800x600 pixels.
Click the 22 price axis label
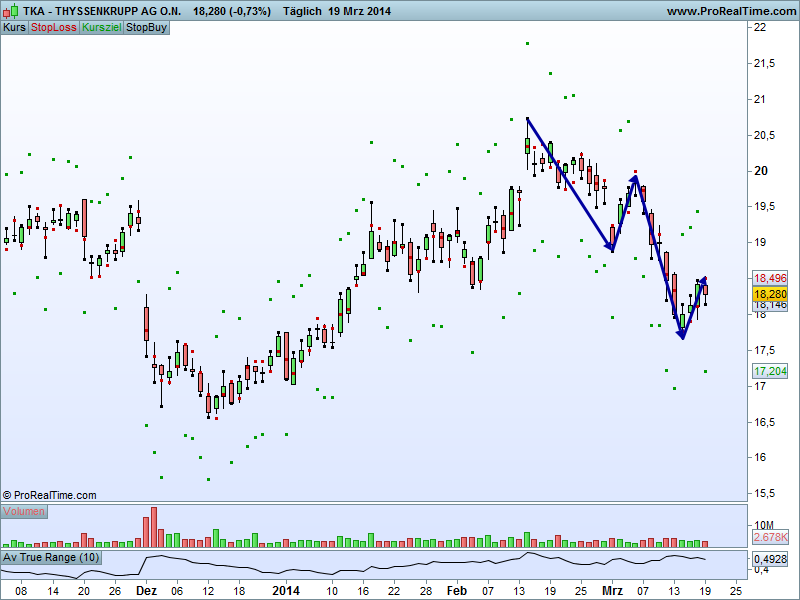tap(760, 28)
